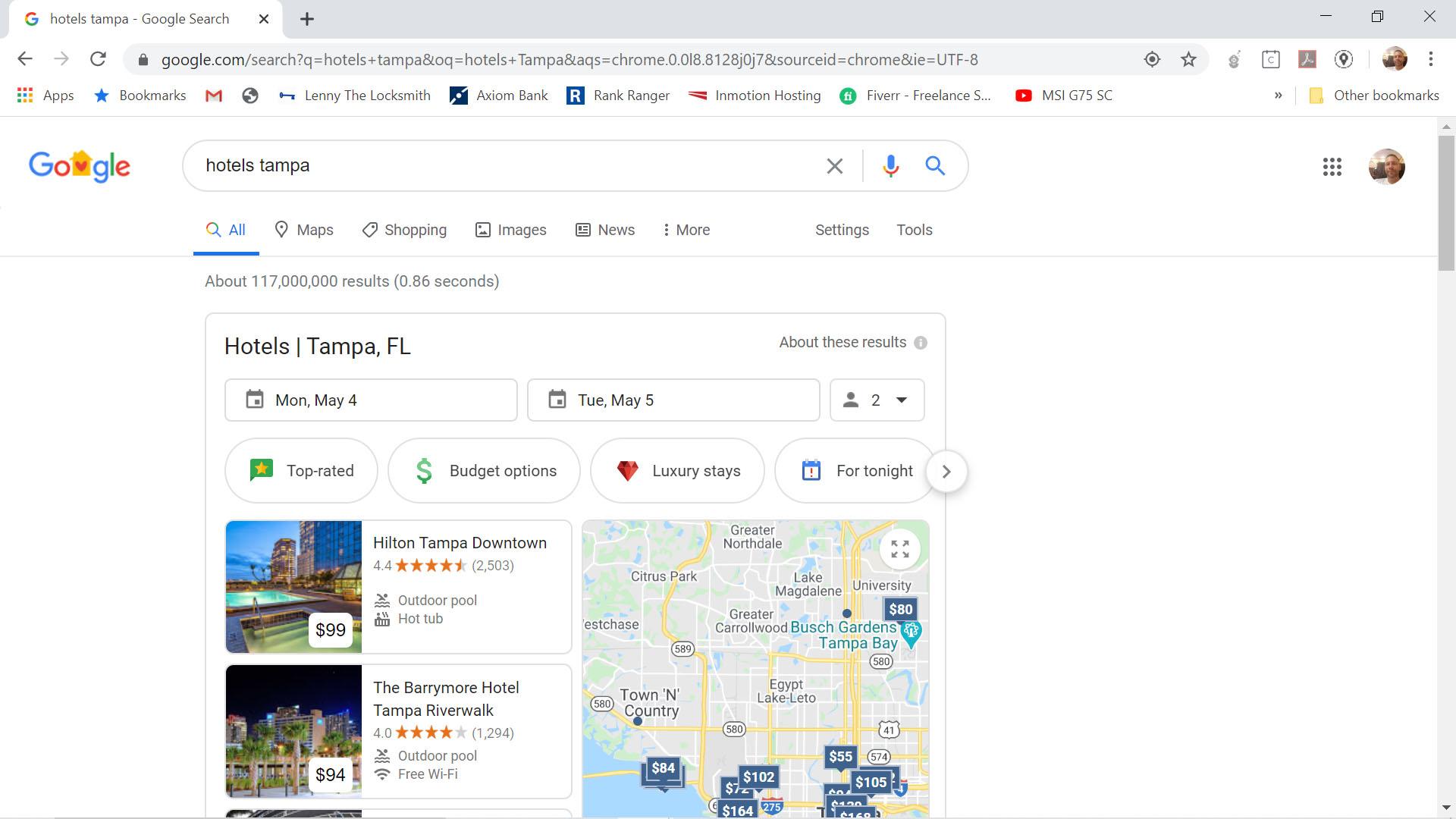Click the browser forward arrow
Screen dimensions: 1456x819
click(x=61, y=59)
